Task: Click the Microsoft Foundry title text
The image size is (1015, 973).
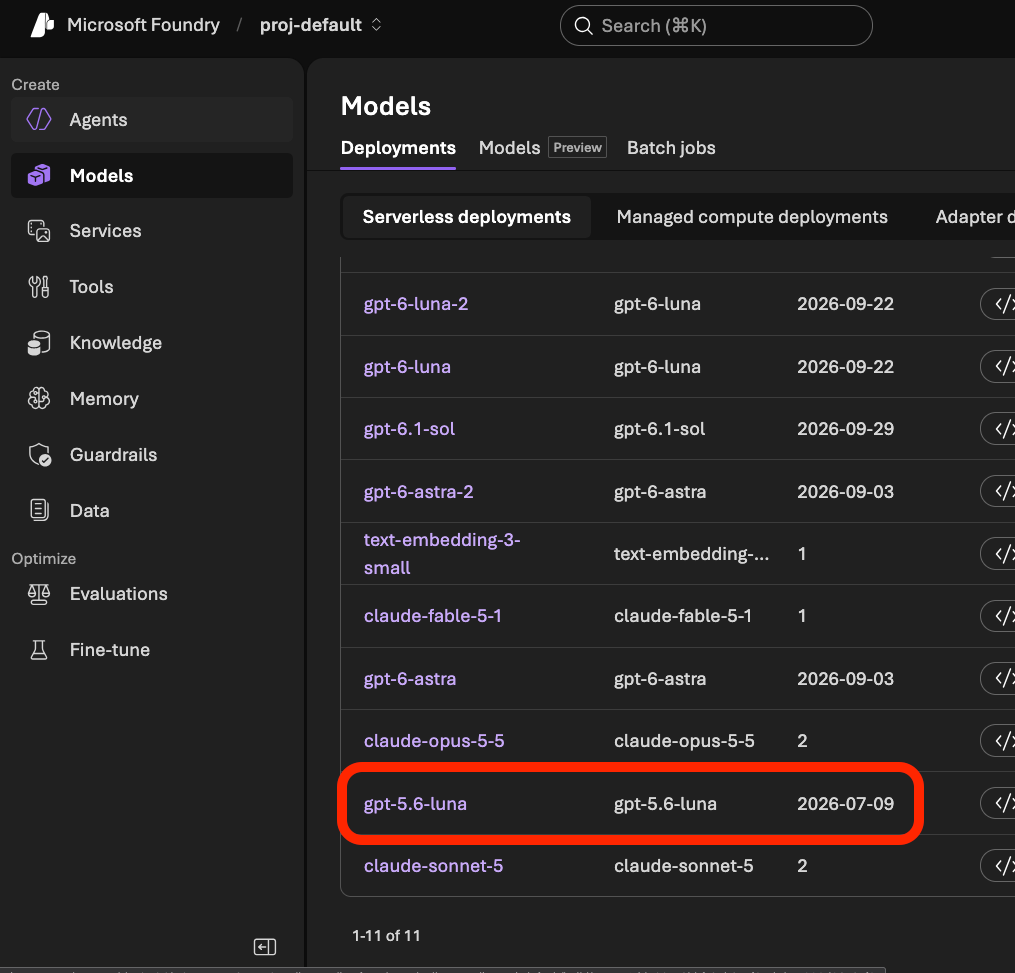Action: point(143,25)
